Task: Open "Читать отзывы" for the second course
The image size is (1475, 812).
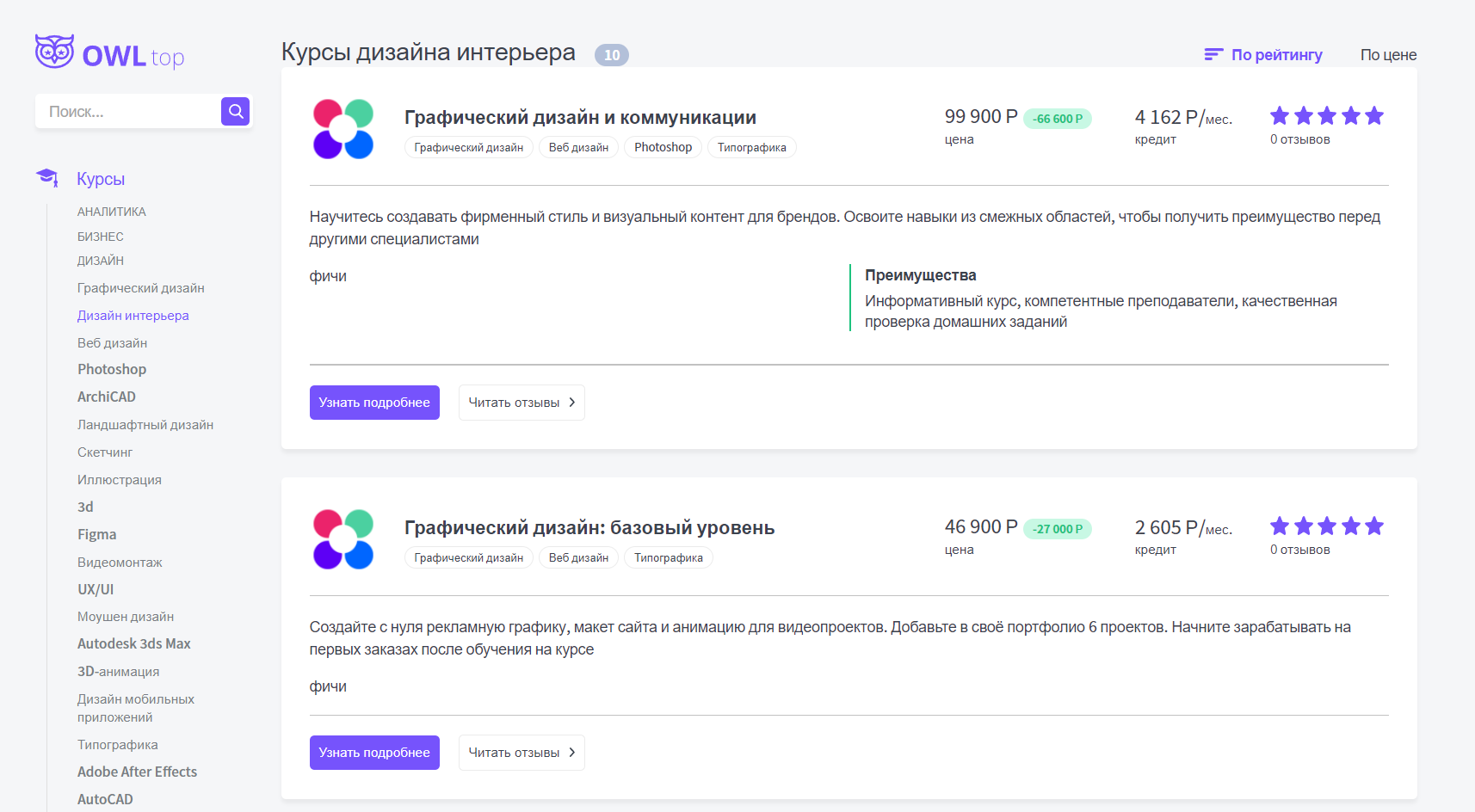Action: click(521, 753)
